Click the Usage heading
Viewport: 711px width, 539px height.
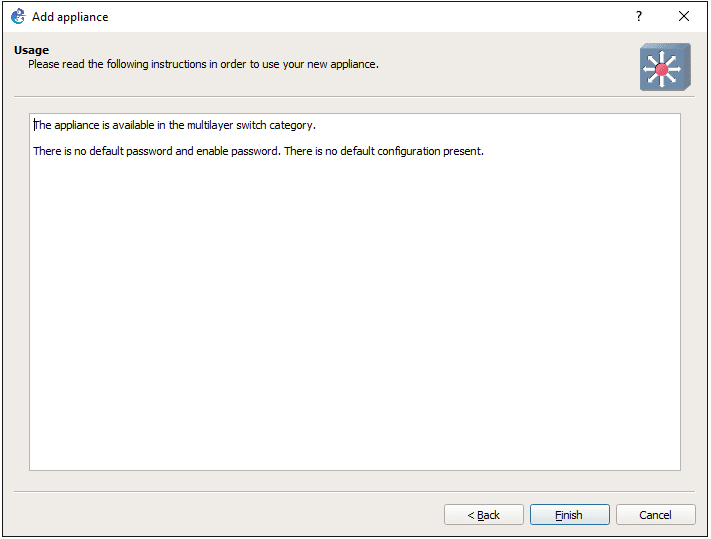click(31, 50)
